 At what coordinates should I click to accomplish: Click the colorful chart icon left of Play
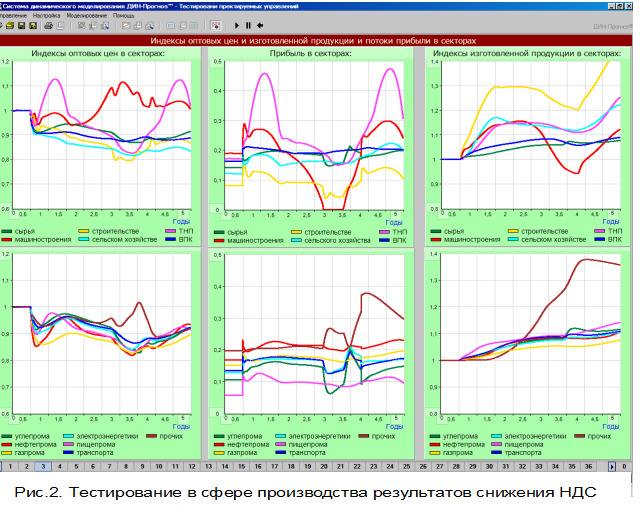coord(215,25)
